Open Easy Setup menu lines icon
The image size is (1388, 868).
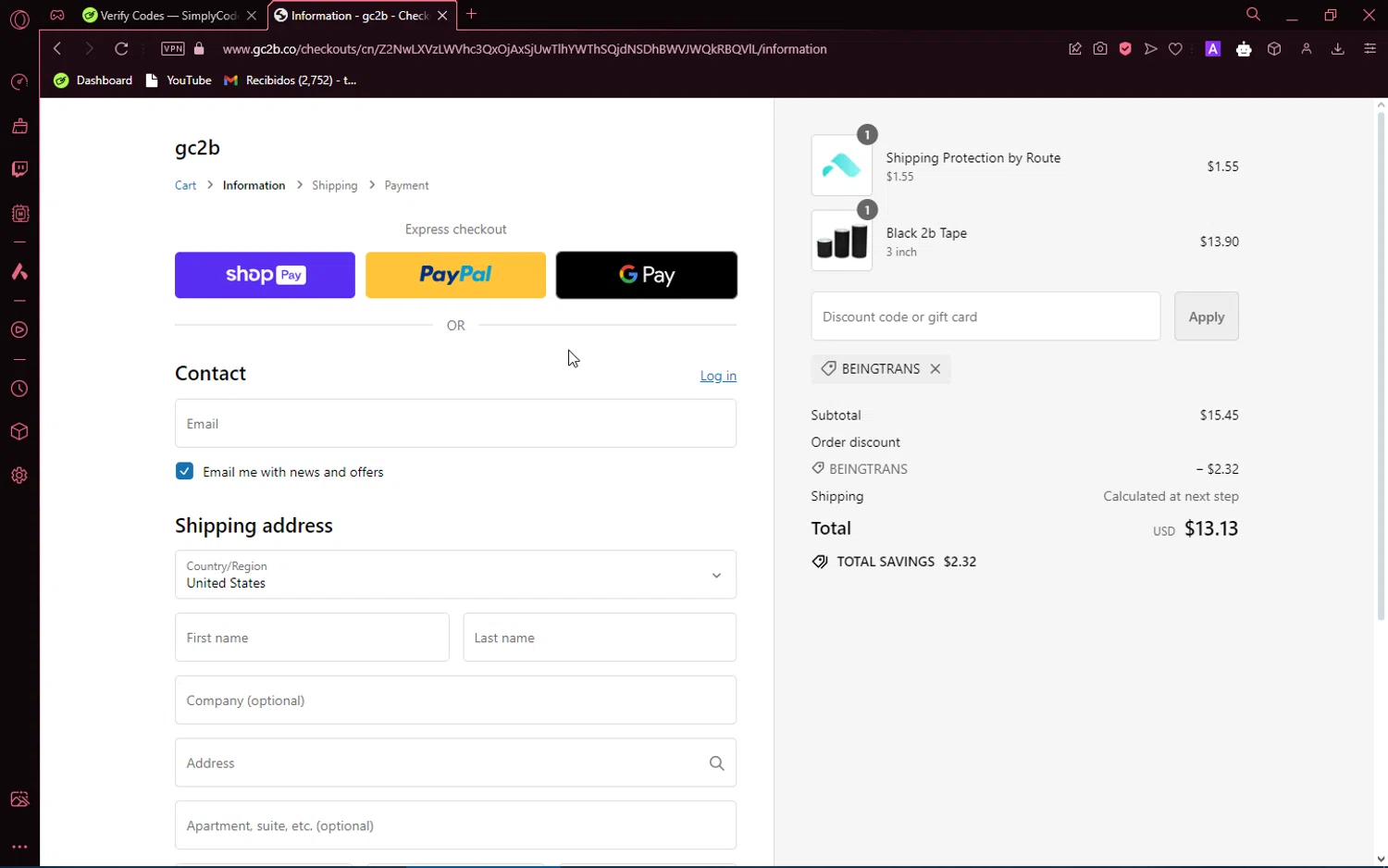click(x=1369, y=49)
